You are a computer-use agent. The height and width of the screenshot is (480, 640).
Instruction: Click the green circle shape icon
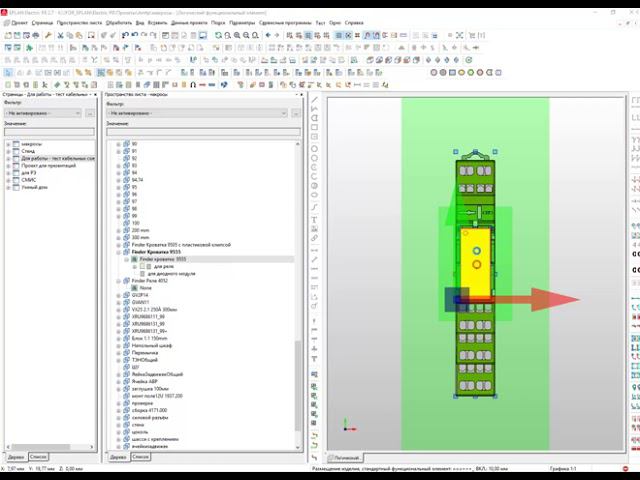click(x=471, y=73)
